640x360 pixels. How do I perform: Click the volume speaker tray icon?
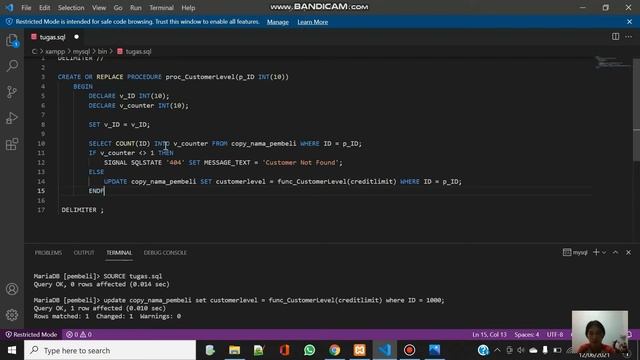pyautogui.click(x=521, y=350)
